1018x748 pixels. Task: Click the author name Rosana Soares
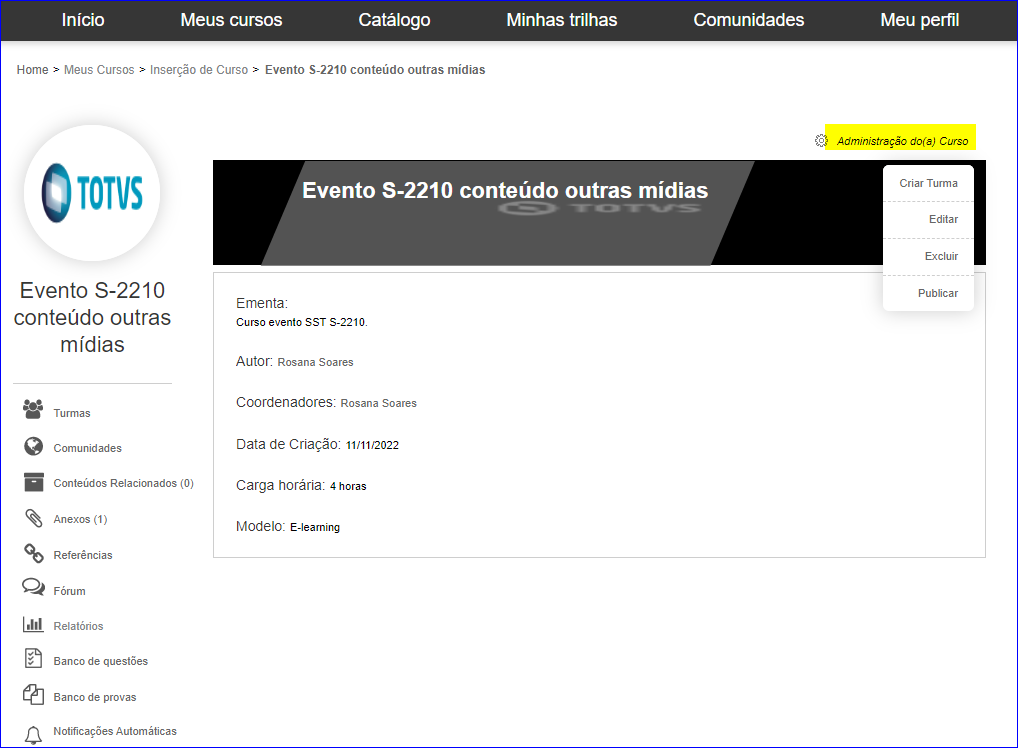click(316, 362)
